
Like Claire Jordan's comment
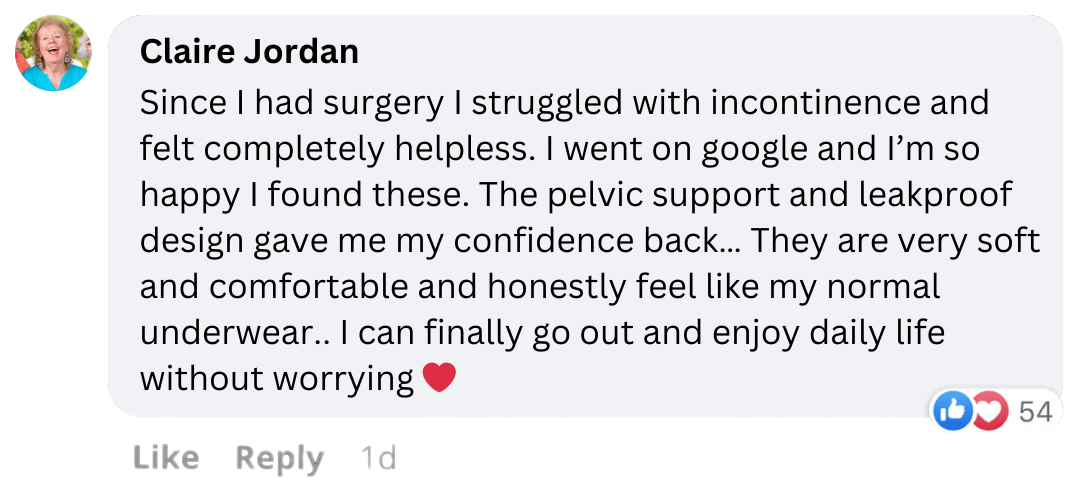(165, 459)
